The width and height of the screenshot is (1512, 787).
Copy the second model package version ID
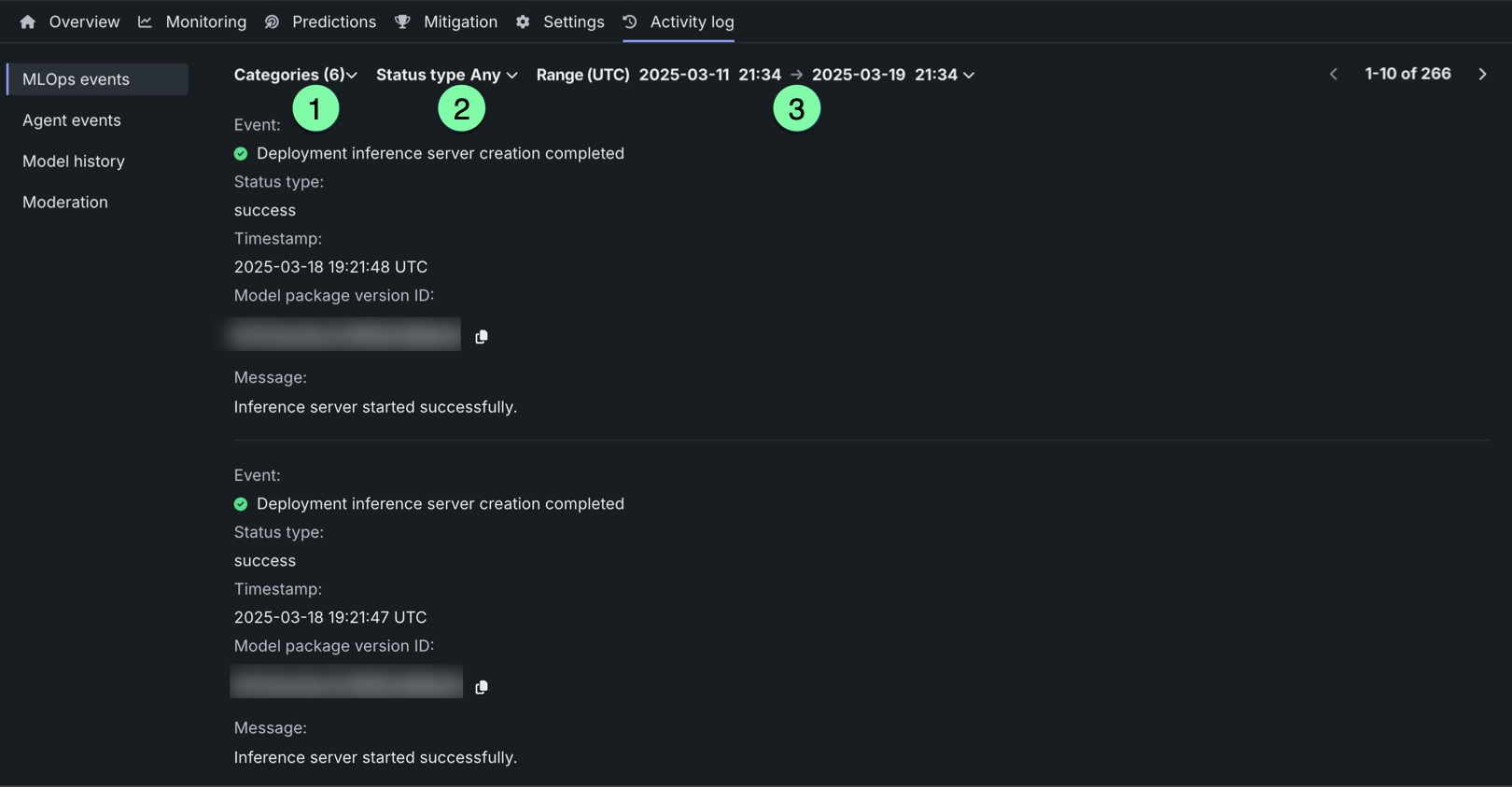click(x=482, y=687)
